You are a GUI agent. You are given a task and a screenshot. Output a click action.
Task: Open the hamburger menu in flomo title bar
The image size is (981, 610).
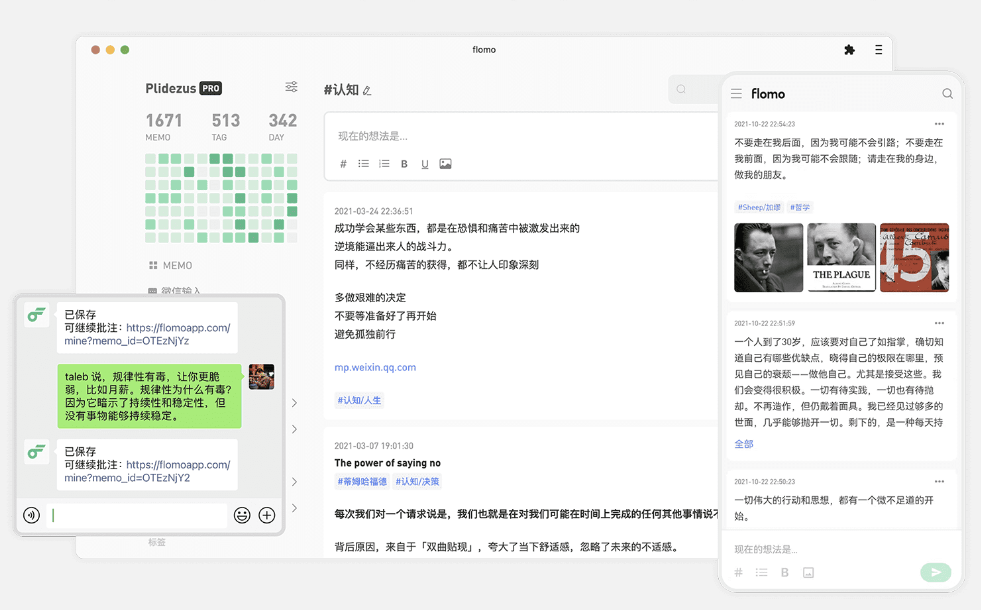pos(878,49)
